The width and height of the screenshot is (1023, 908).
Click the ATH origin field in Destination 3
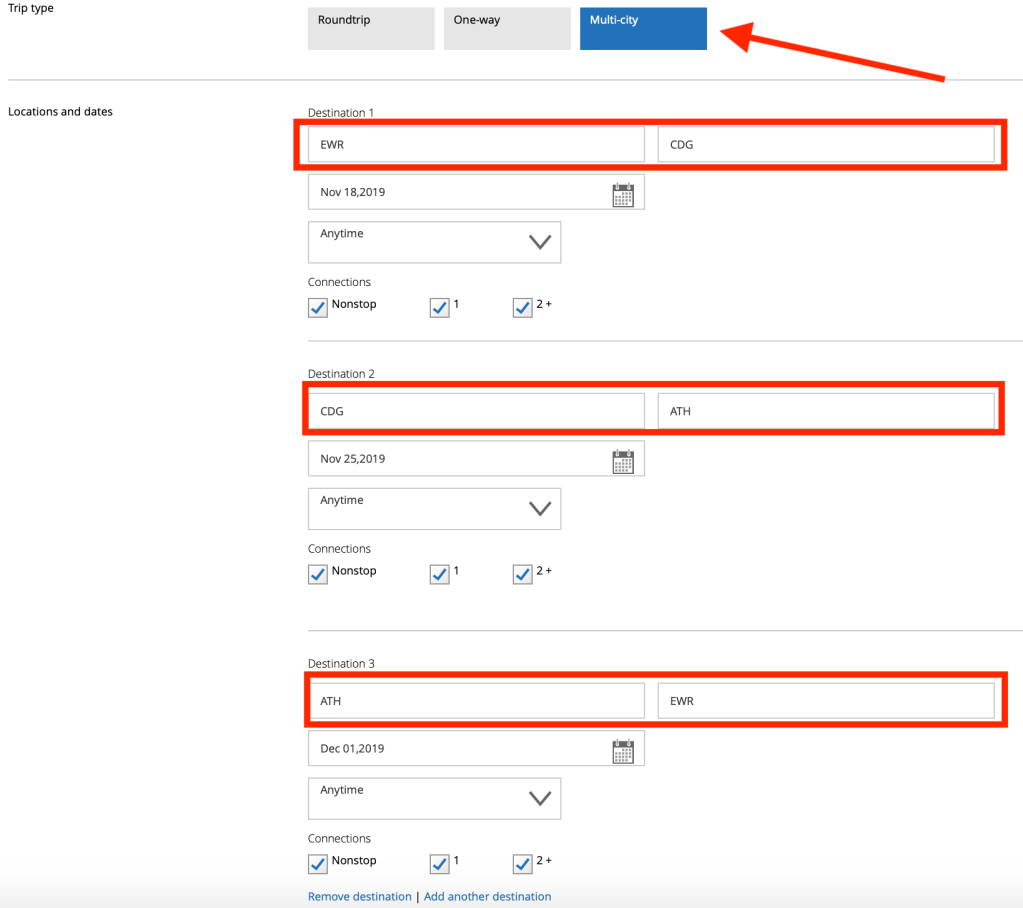[476, 701]
